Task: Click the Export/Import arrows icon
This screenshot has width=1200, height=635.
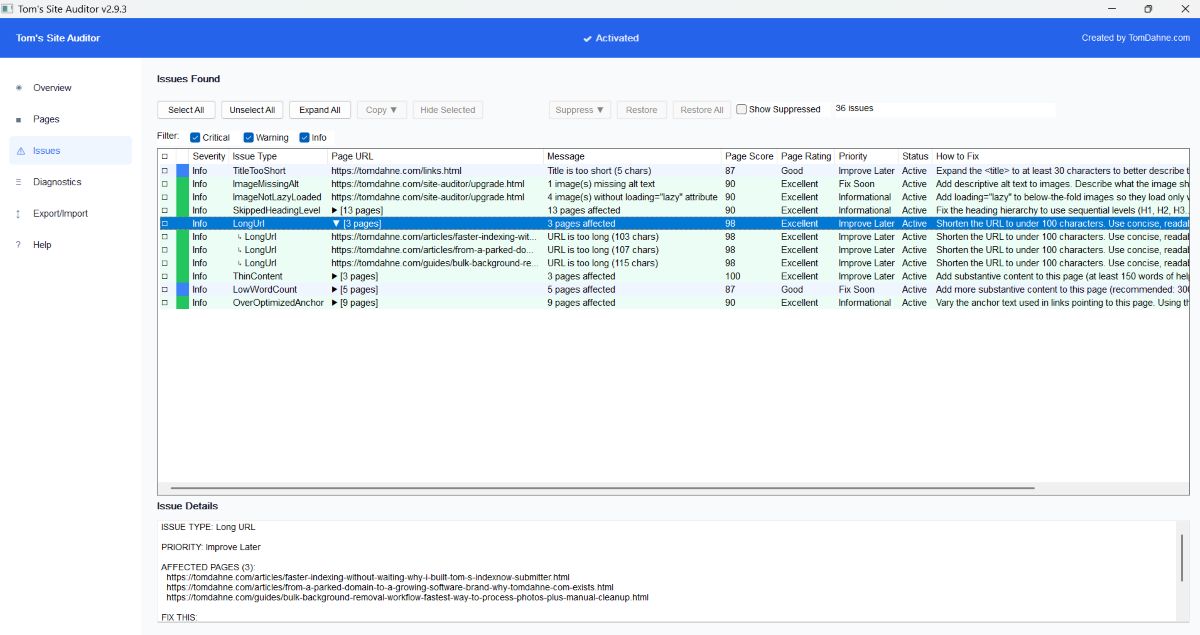Action: point(18,213)
